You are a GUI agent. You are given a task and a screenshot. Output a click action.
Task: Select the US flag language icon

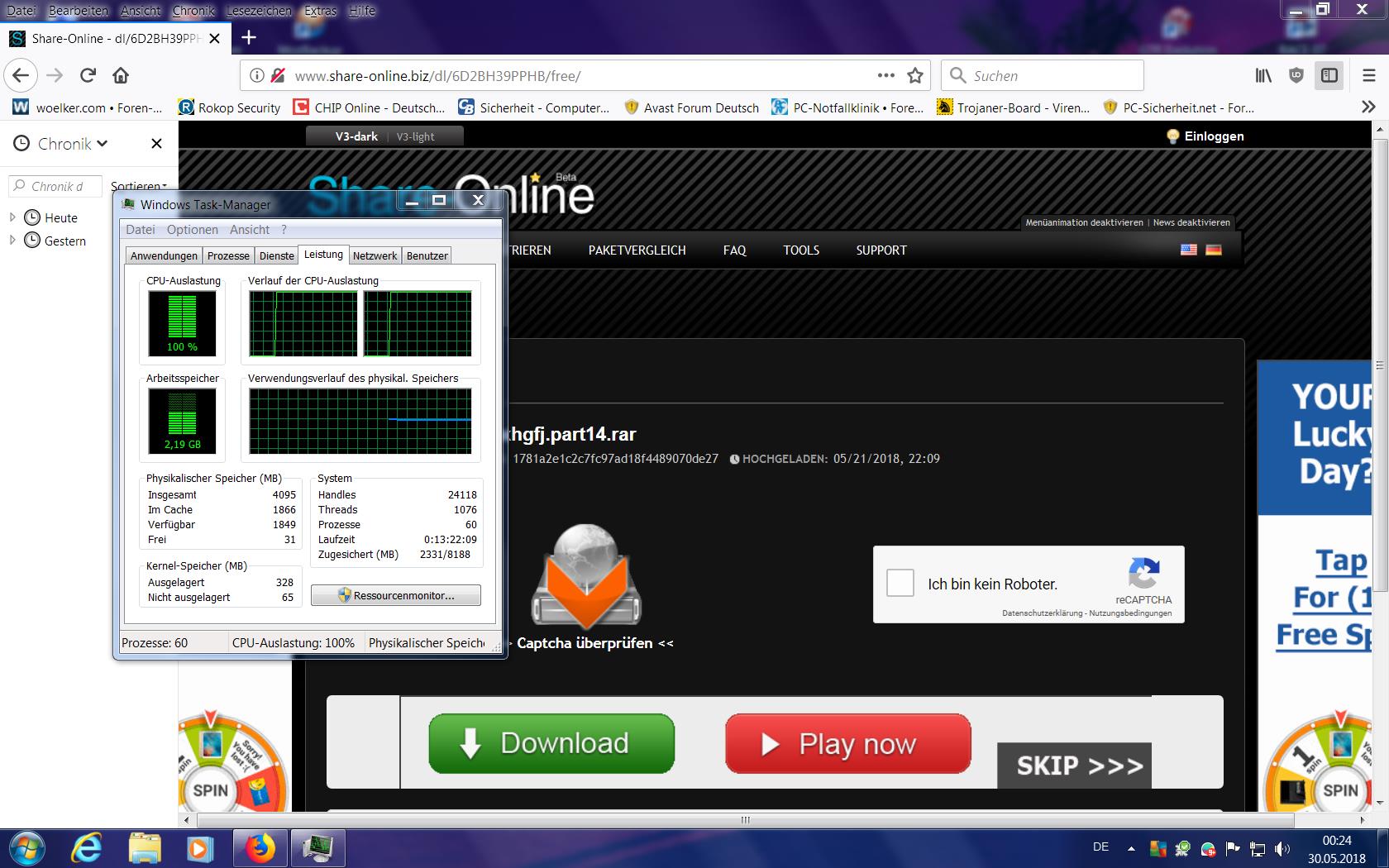(x=1189, y=250)
